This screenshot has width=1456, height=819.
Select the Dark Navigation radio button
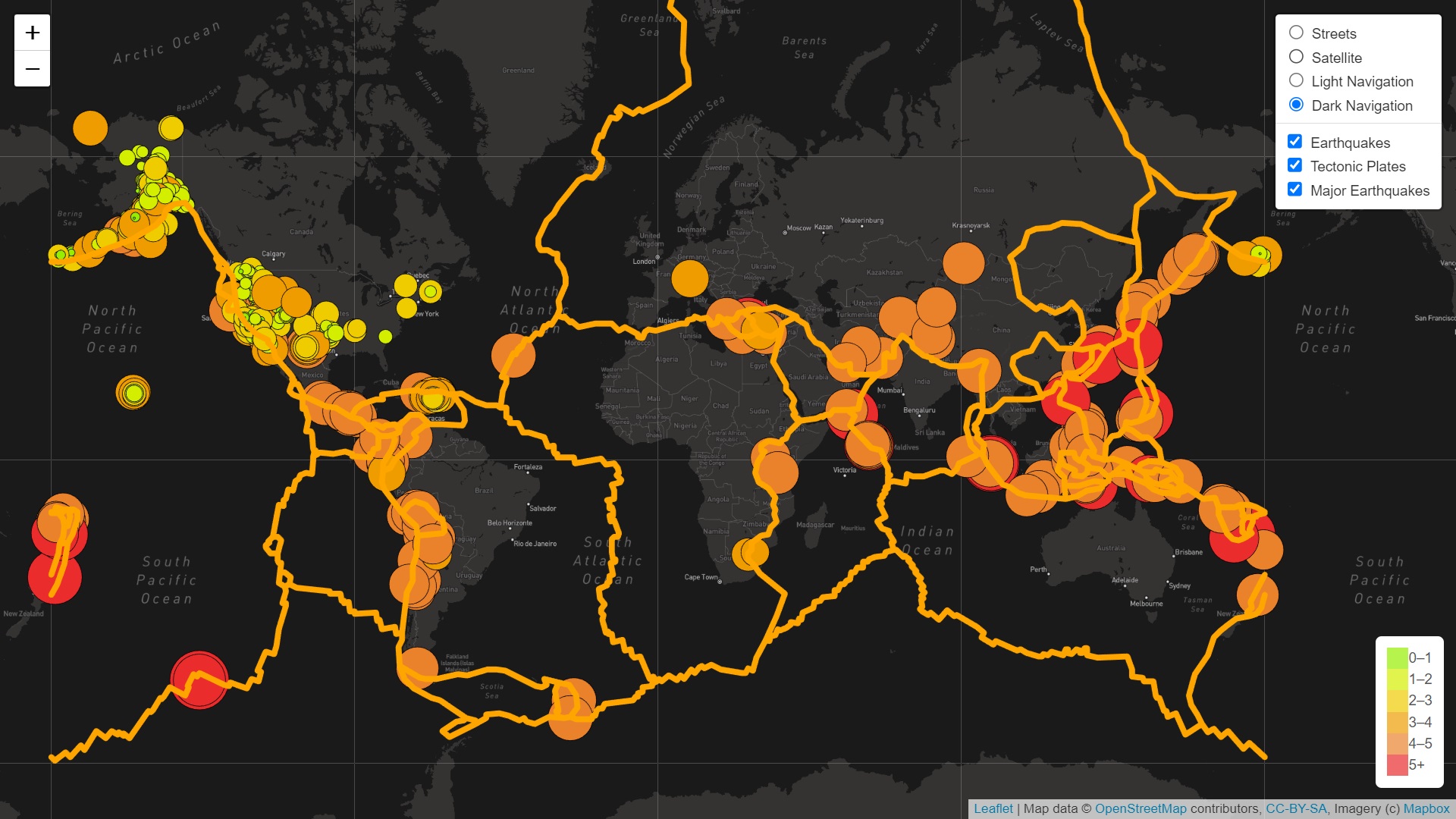(1296, 105)
